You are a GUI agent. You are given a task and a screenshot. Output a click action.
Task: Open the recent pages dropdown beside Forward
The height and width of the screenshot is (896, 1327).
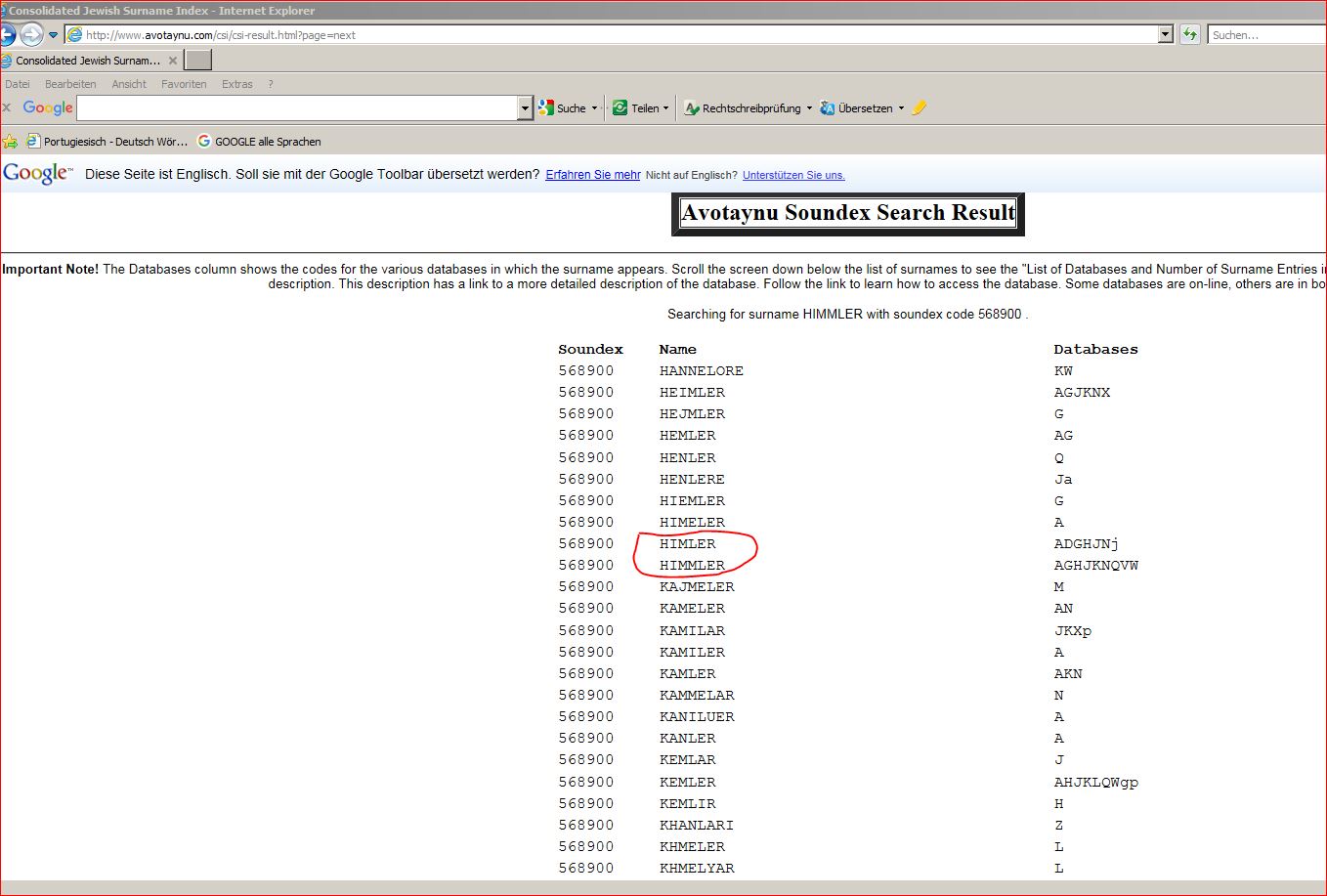tap(54, 35)
